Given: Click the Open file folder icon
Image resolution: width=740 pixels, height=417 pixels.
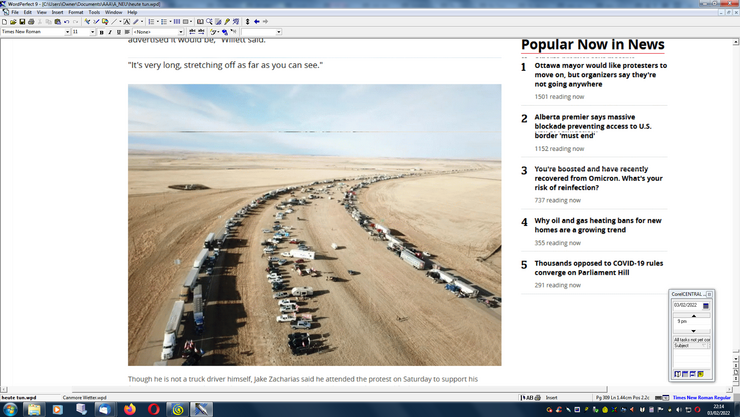Looking at the screenshot, I should click(13, 22).
